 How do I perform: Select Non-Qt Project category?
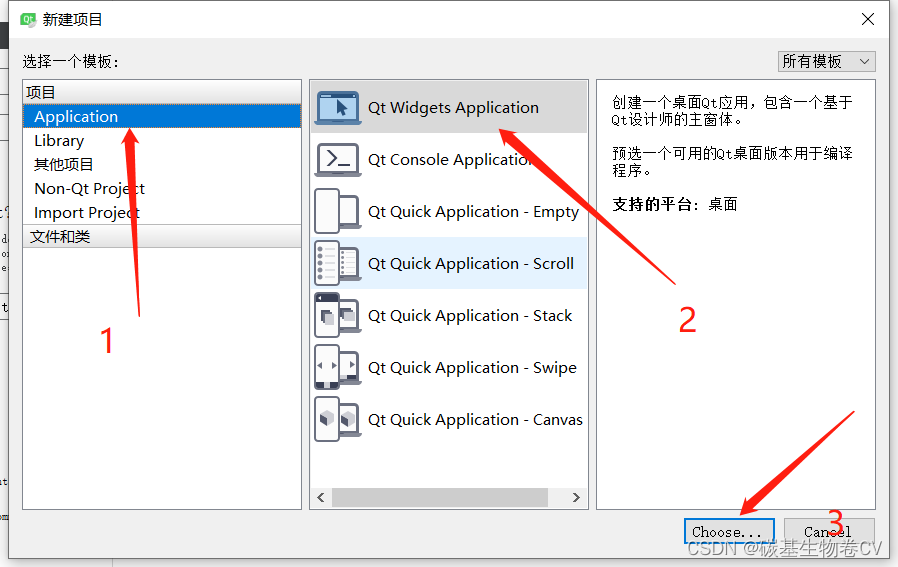[x=162, y=188]
